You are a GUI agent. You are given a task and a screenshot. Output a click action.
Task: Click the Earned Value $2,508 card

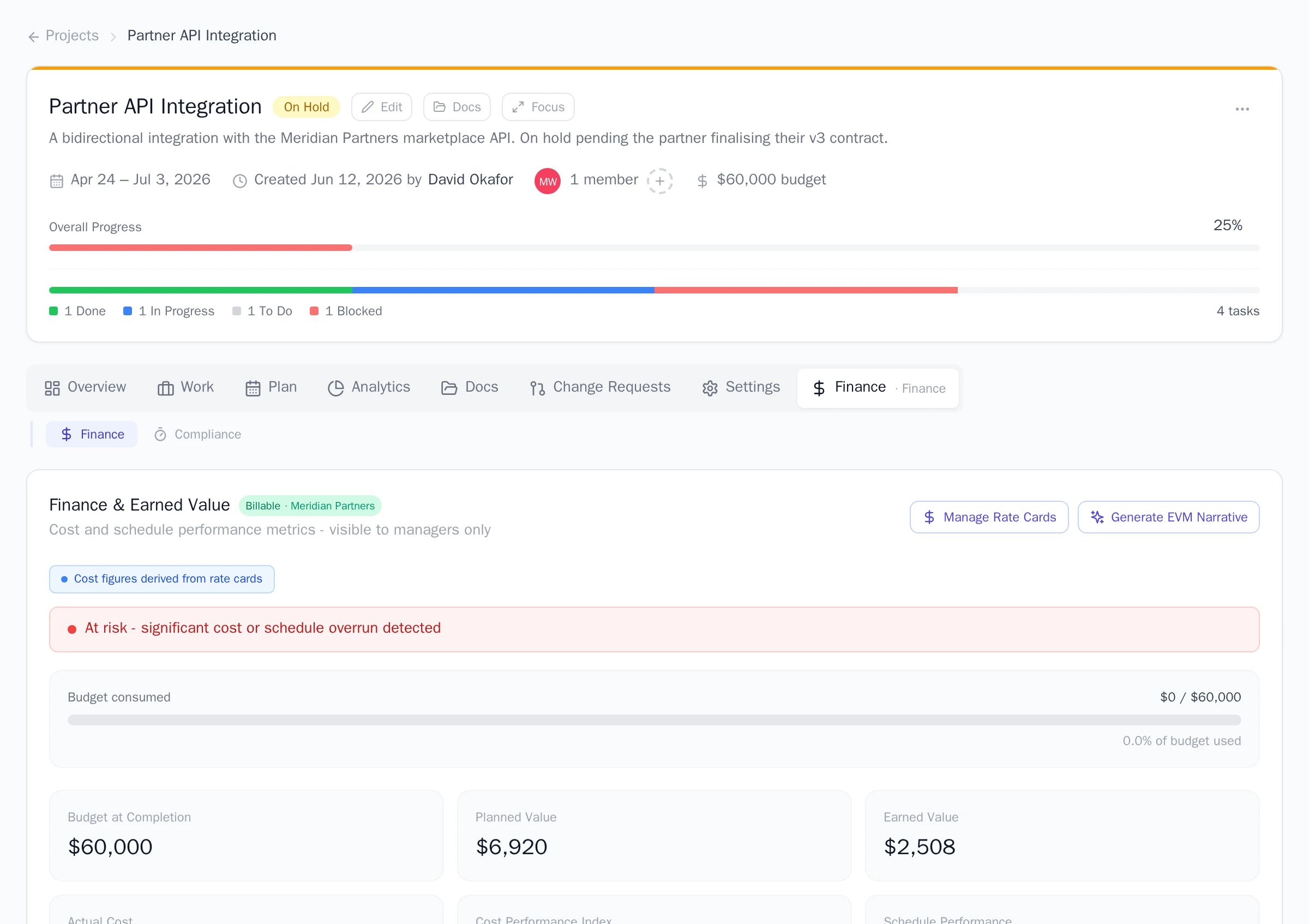tap(1062, 836)
